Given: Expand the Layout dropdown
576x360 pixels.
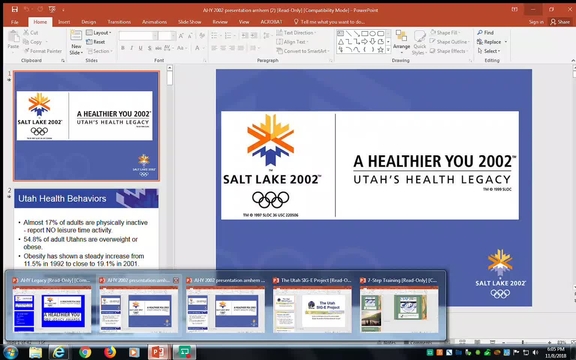Looking at the screenshot, I should [98, 33].
